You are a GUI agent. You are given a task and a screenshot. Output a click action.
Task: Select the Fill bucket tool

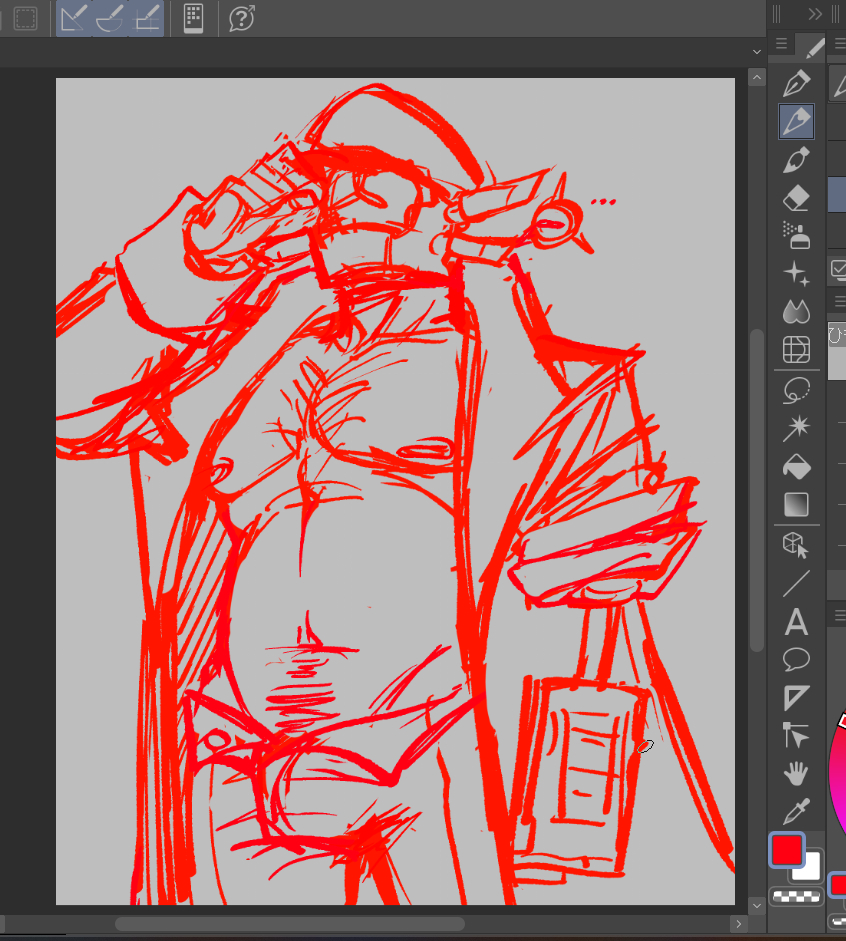click(796, 466)
